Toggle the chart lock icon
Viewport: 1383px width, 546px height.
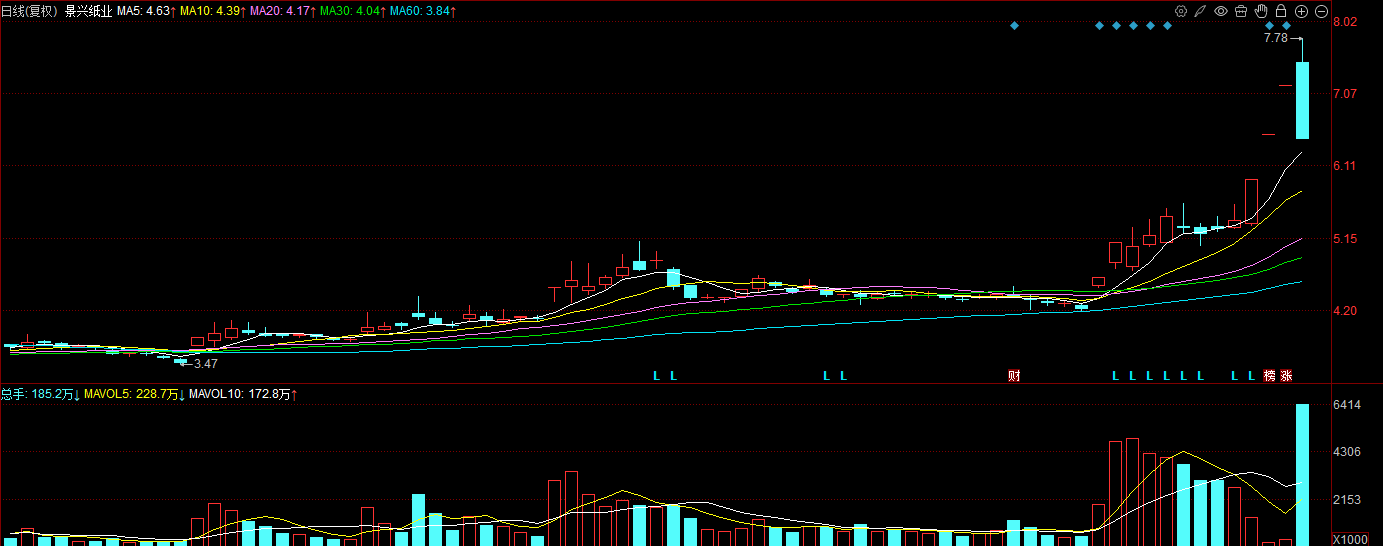[x=1281, y=11]
